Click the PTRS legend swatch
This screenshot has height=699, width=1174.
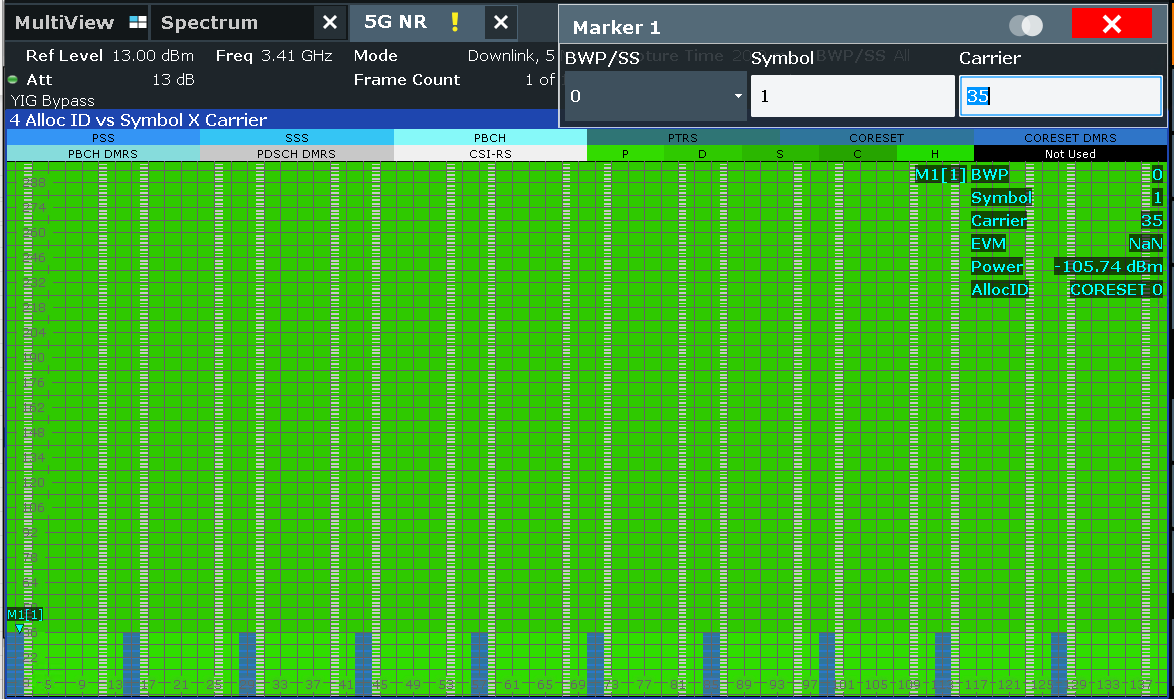683,138
